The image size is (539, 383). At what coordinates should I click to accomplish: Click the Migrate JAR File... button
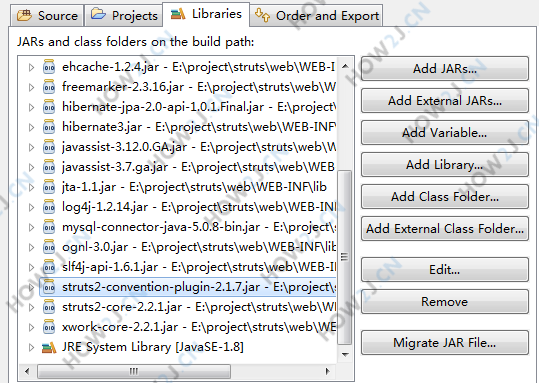[x=445, y=342]
